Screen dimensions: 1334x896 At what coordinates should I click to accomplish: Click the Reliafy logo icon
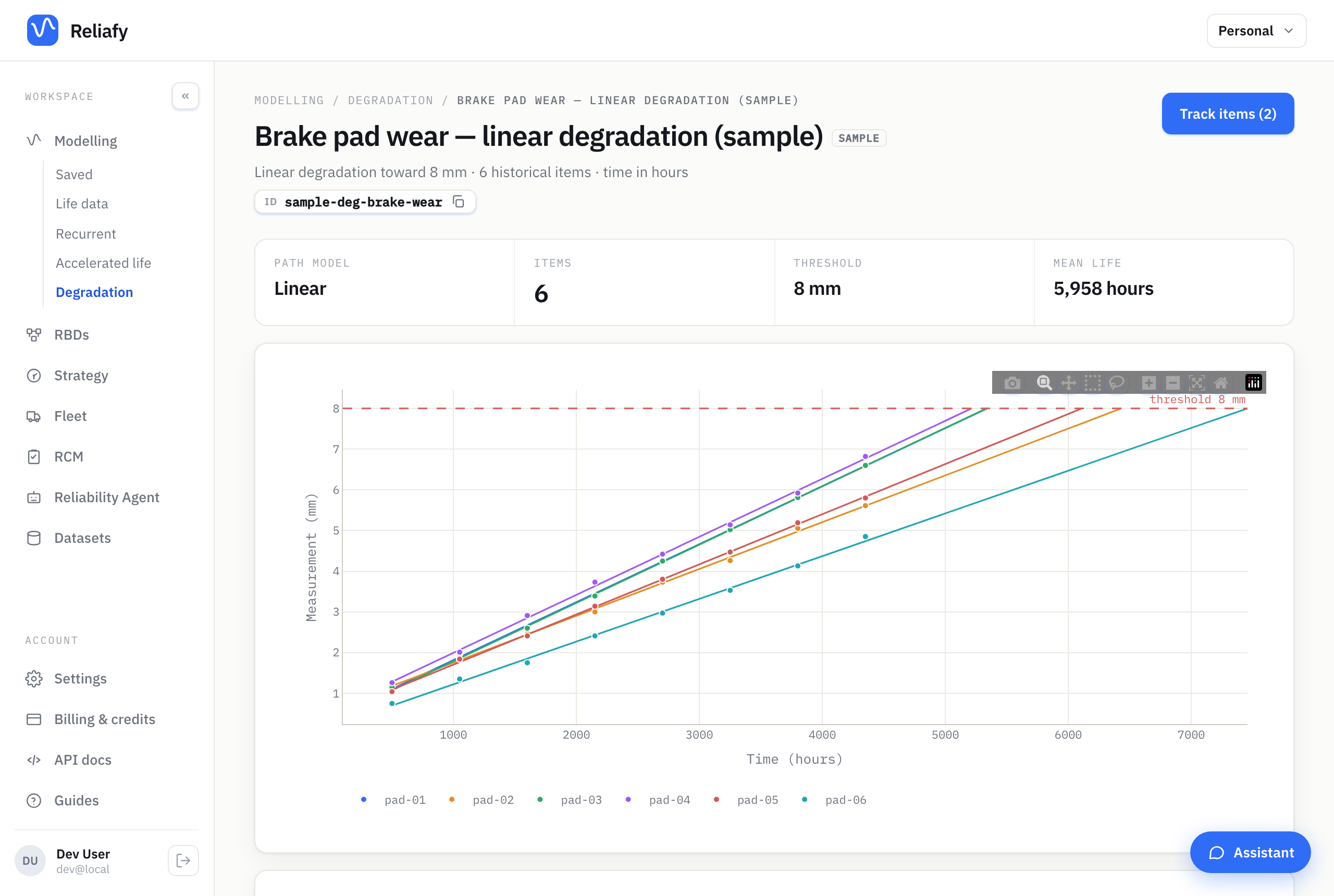(43, 30)
